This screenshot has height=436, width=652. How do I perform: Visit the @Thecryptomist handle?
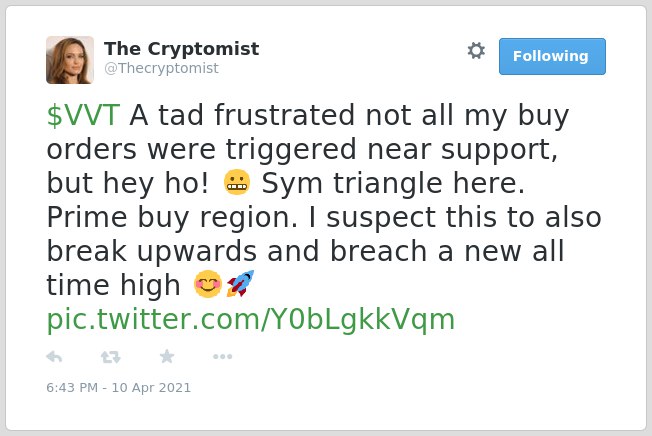pos(161,68)
